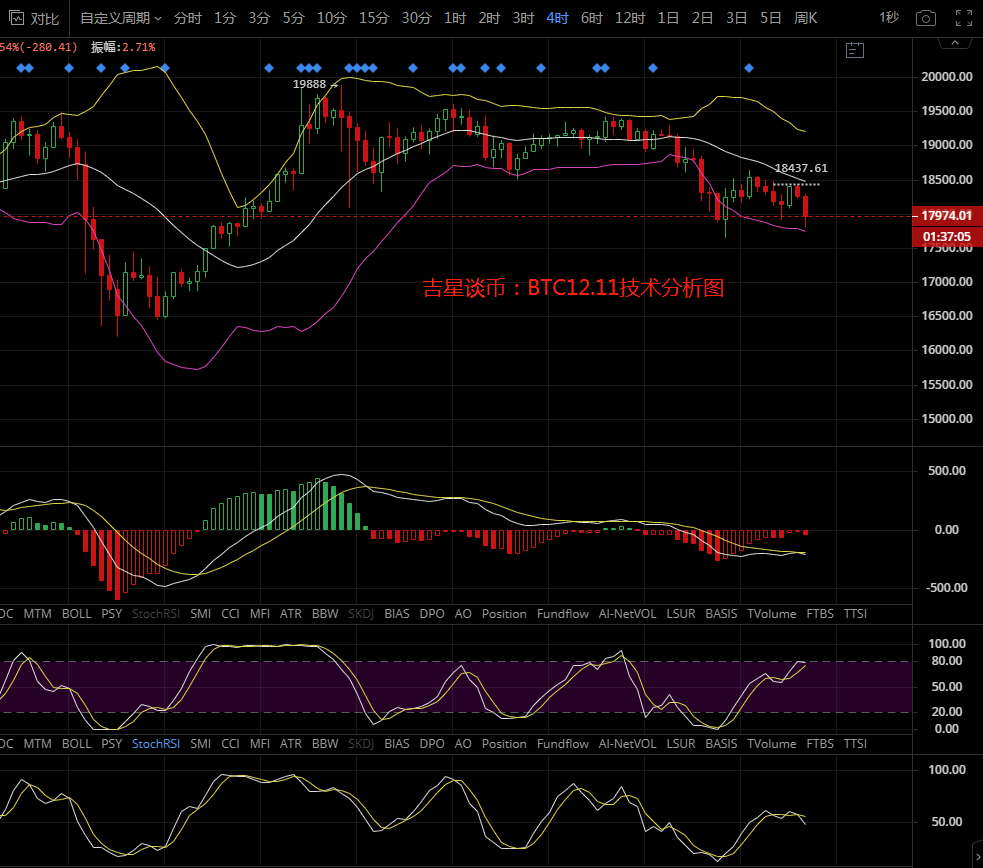This screenshot has width=983, height=868.
Task: Switch chart to 周K period
Action: 805,18
